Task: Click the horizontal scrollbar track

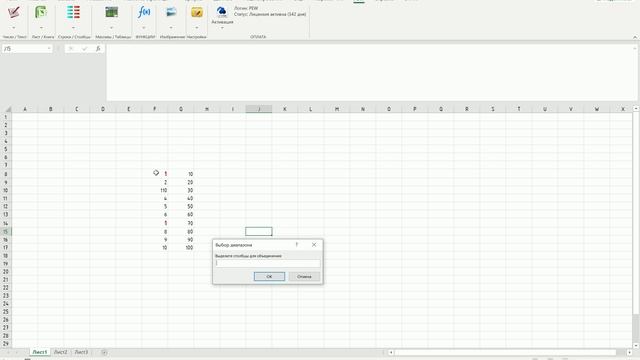Action: pyautogui.click(x=505, y=352)
